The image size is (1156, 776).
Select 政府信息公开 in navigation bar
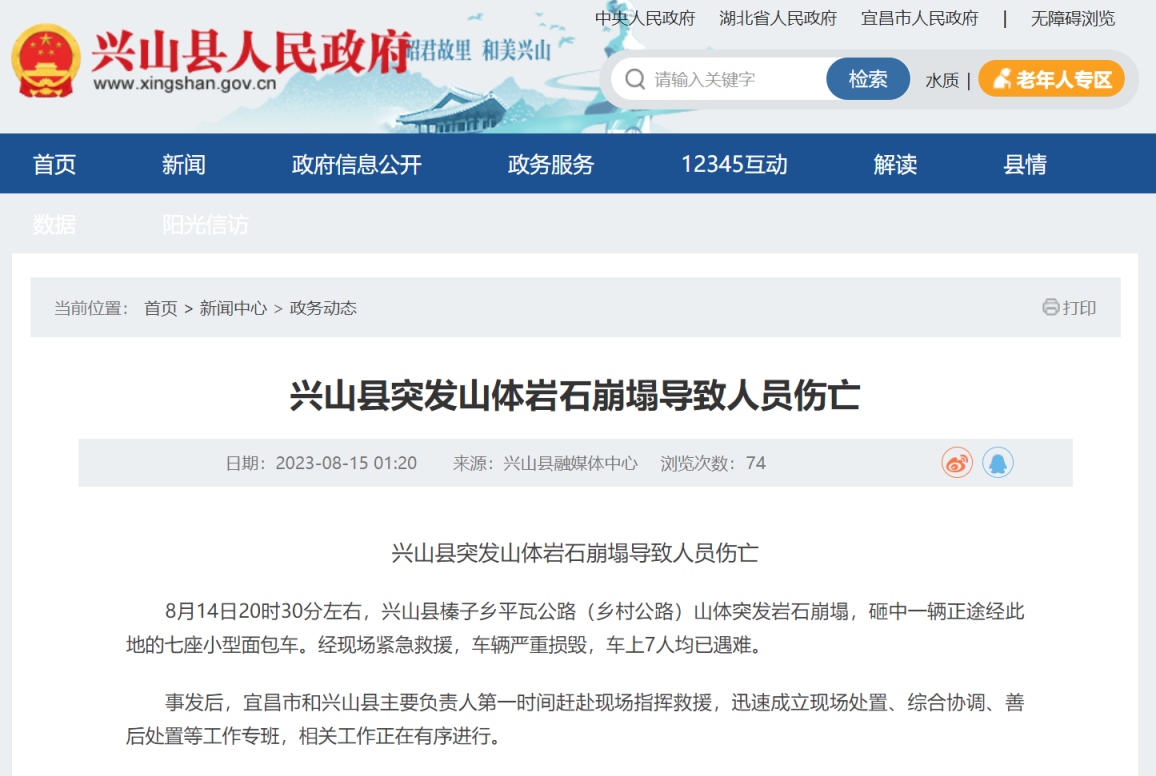coord(356,165)
